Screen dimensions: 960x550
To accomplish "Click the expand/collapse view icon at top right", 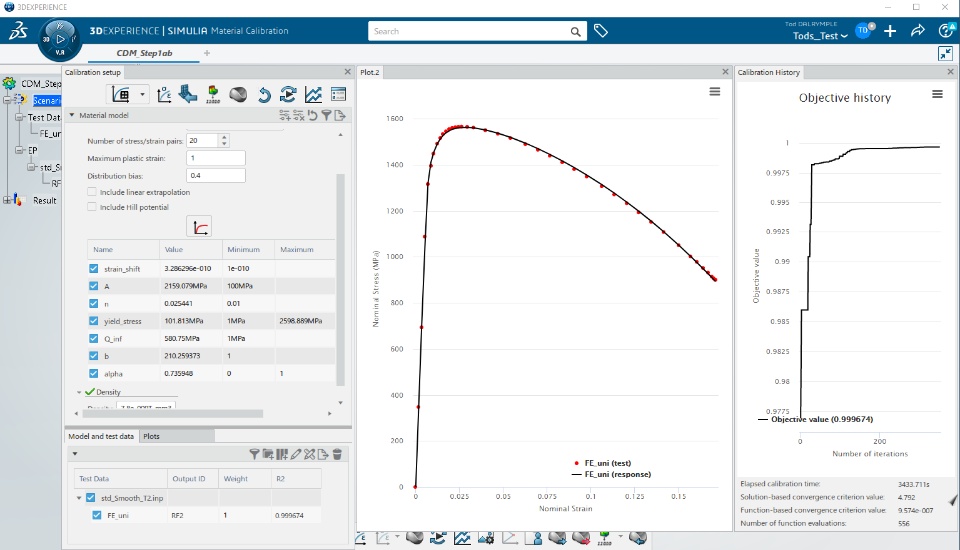I will [945, 54].
